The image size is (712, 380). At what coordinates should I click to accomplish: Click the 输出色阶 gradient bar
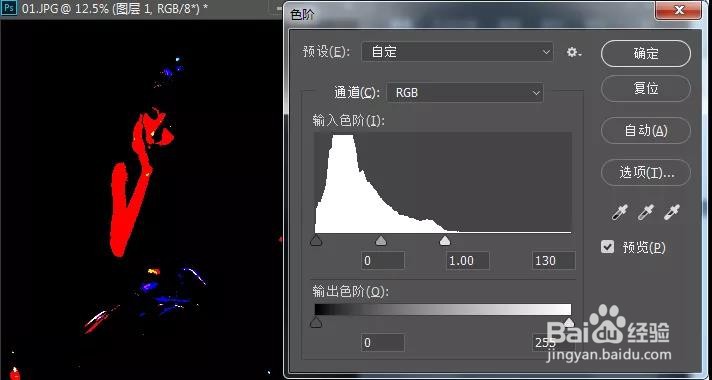tap(443, 310)
